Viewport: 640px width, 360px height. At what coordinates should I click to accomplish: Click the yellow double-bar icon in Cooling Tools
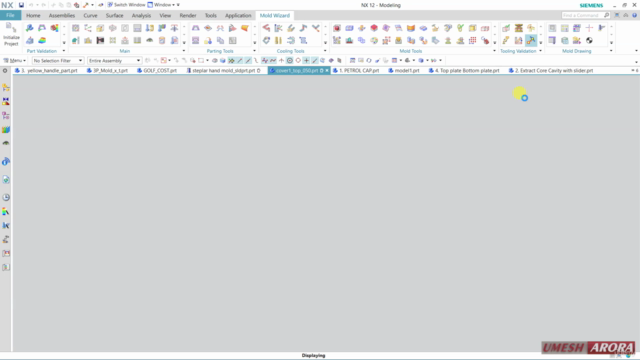[x=278, y=40]
